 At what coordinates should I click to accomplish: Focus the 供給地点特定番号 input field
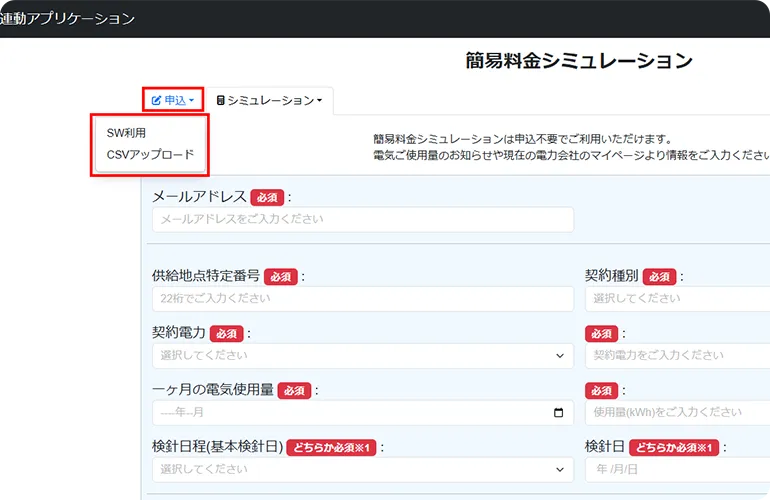tap(363, 299)
